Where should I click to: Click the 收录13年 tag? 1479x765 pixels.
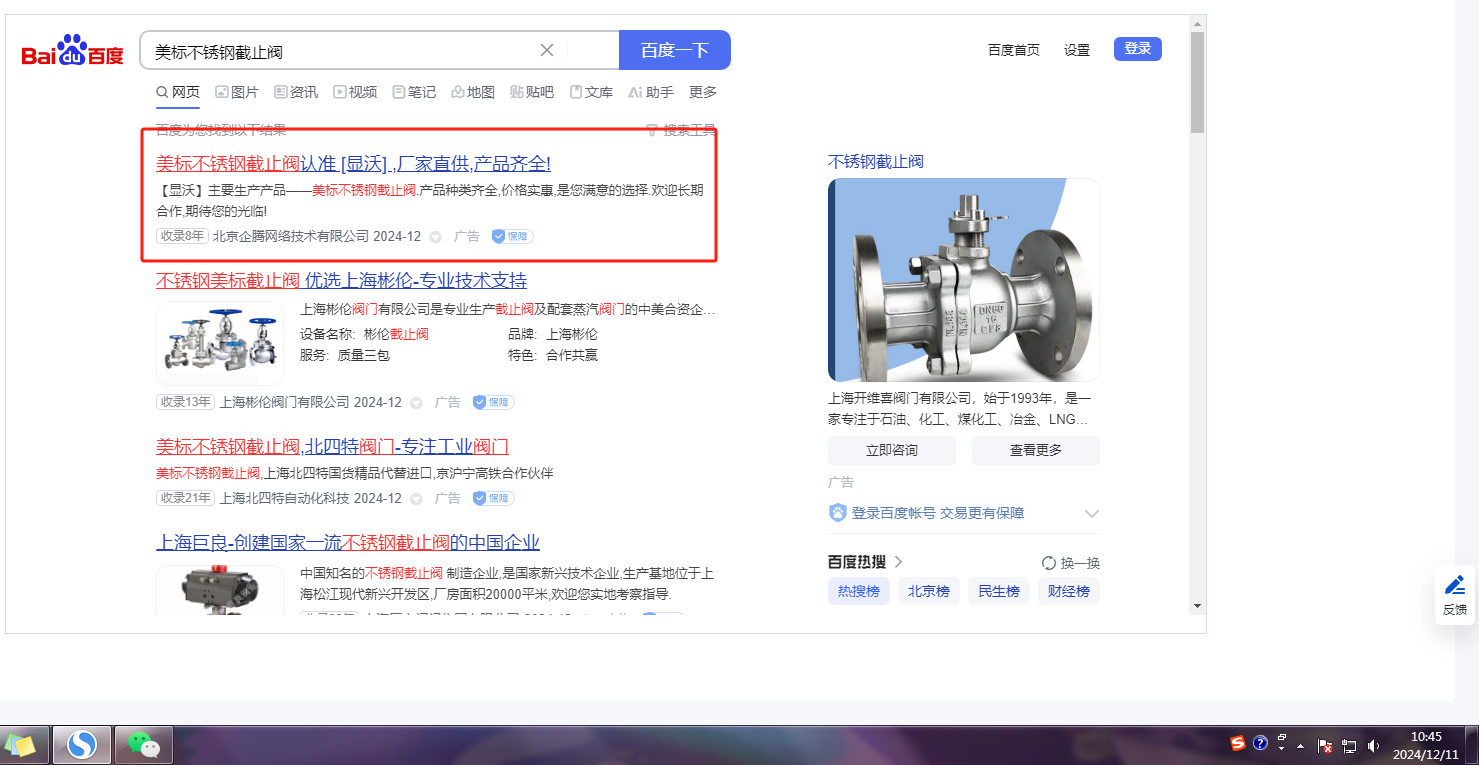(185, 402)
